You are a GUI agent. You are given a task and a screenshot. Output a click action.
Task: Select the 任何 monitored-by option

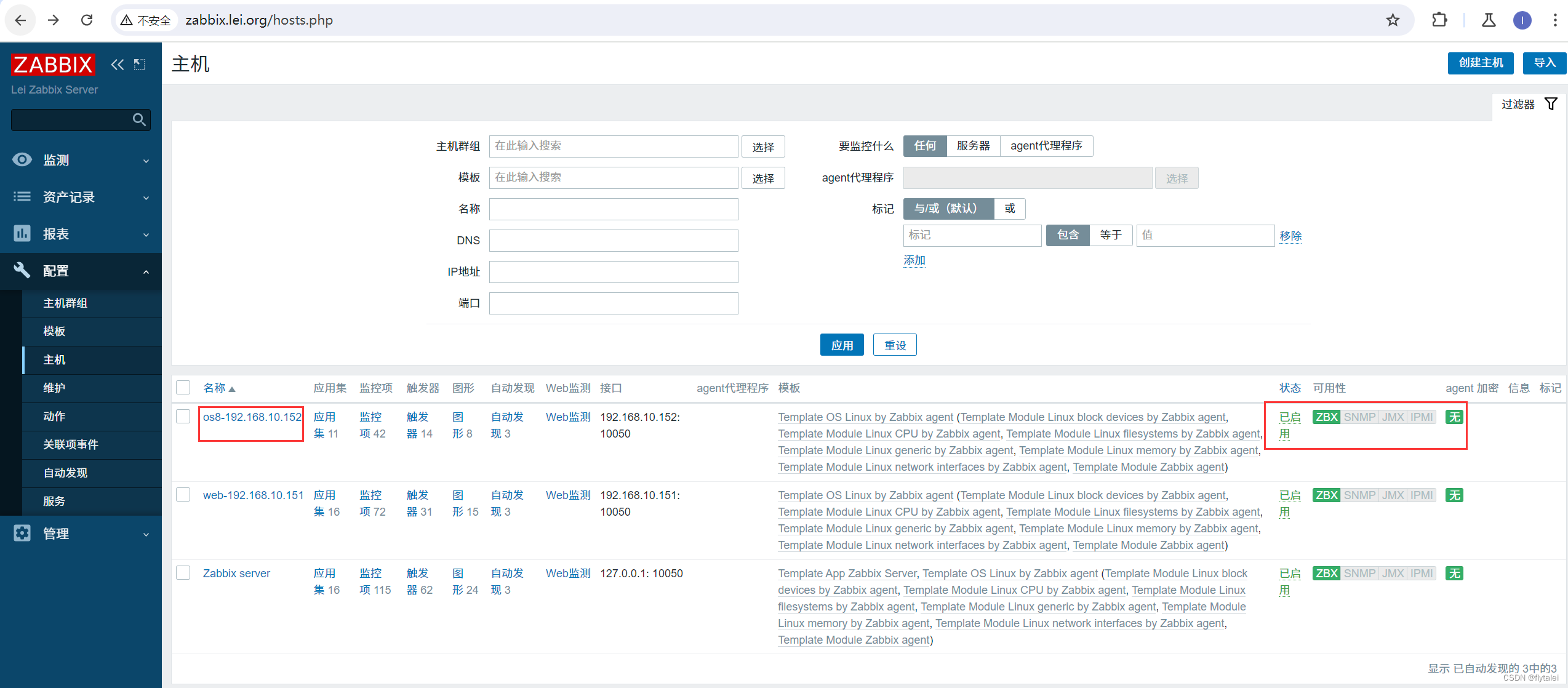(x=925, y=146)
